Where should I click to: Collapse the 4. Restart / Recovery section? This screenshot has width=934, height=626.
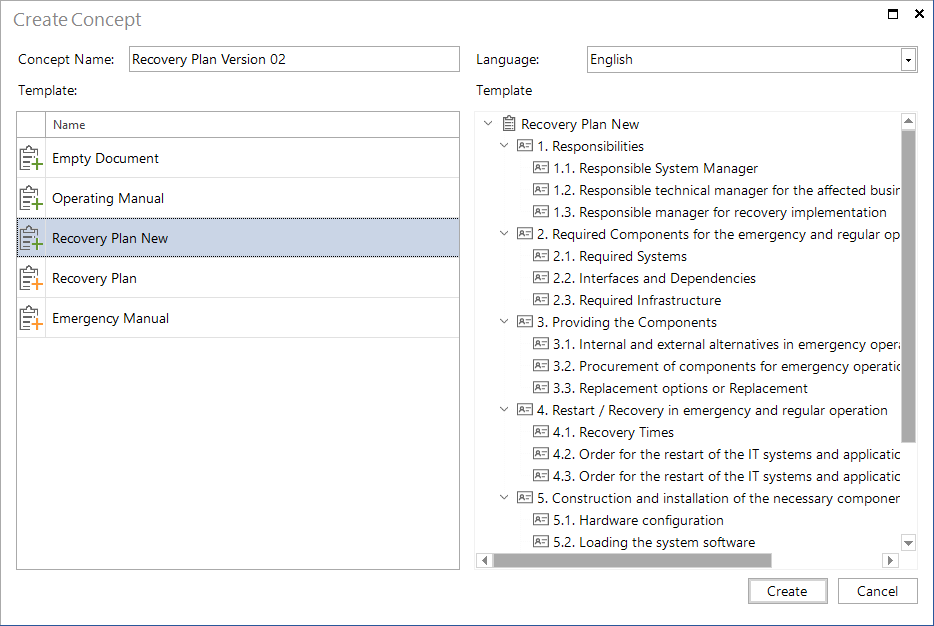[504, 410]
